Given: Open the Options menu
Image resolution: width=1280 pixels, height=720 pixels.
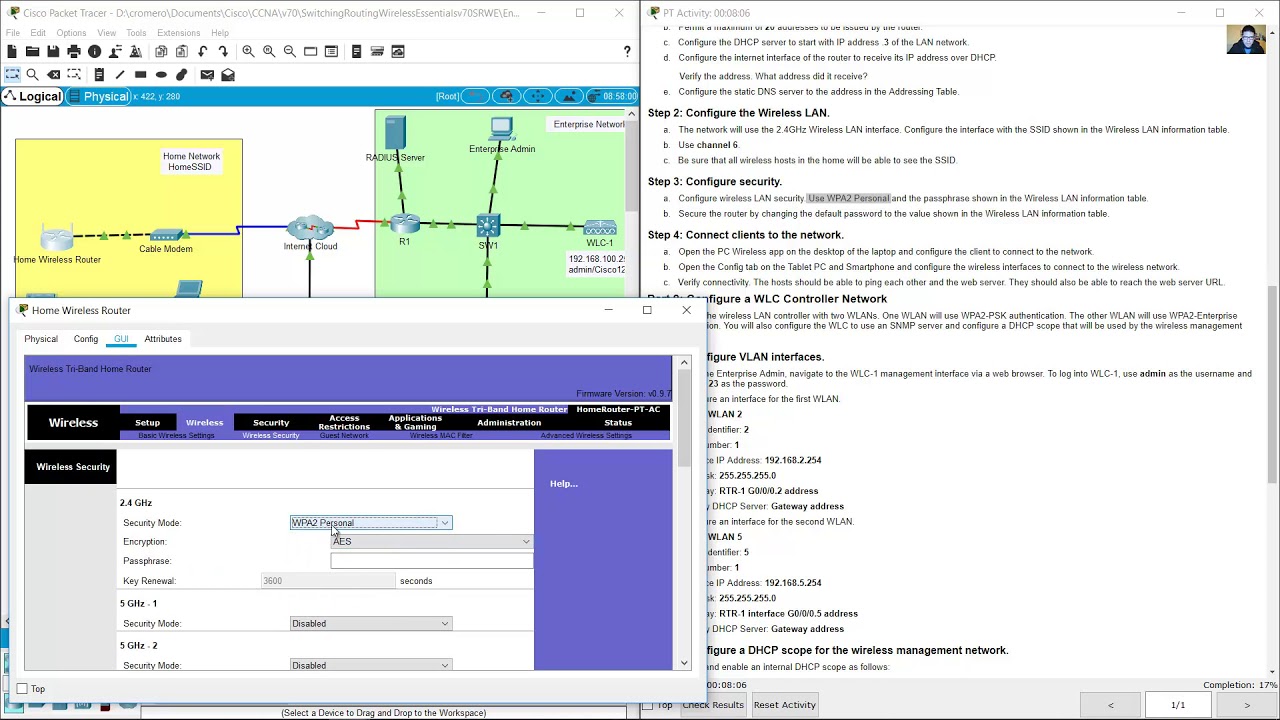Looking at the screenshot, I should point(71,33).
